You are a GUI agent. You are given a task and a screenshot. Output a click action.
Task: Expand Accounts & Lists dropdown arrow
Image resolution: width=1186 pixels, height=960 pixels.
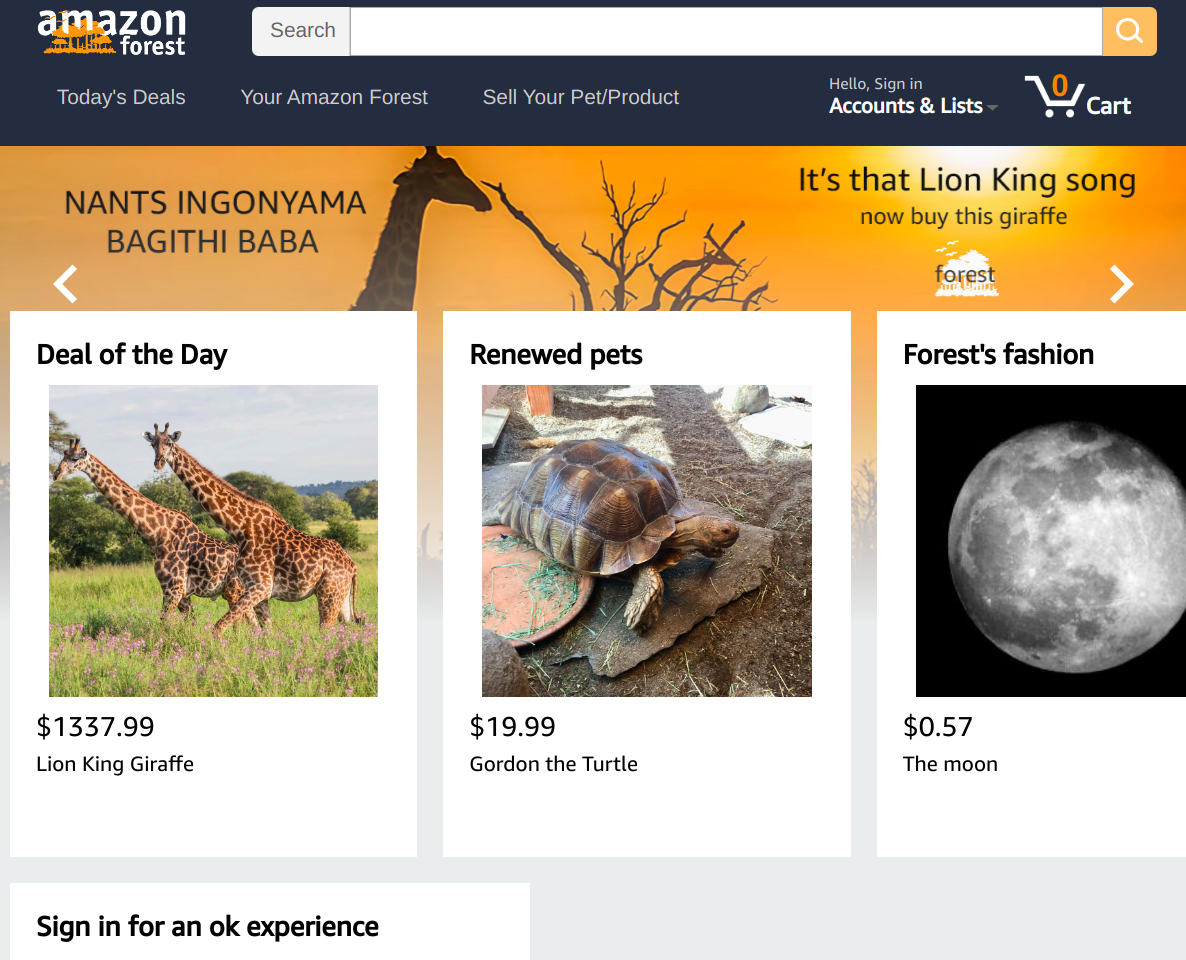[992, 107]
